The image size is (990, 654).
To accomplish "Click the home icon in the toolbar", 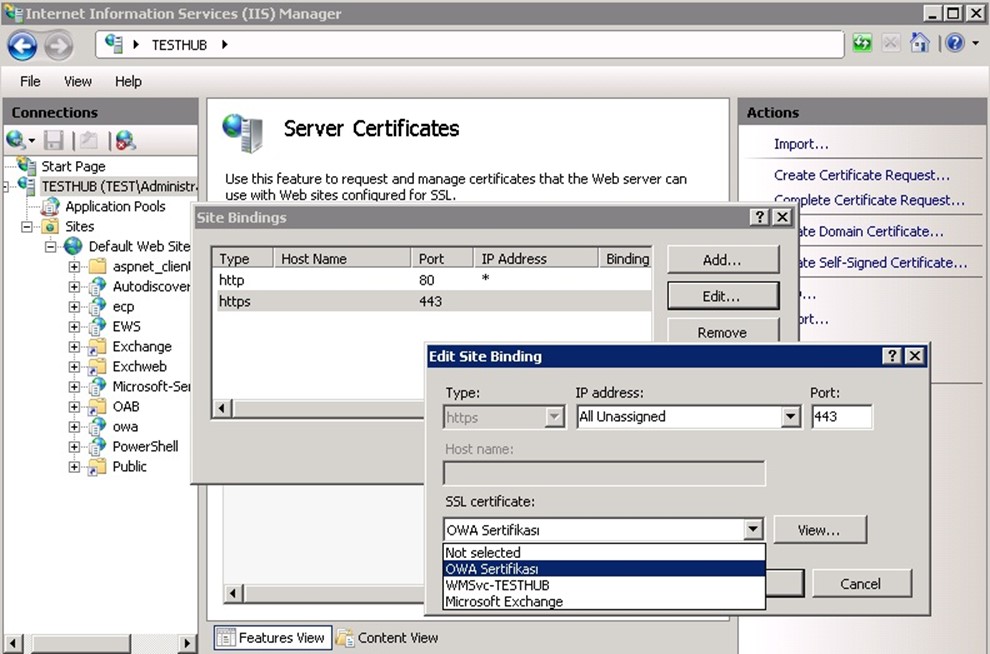I will [920, 44].
